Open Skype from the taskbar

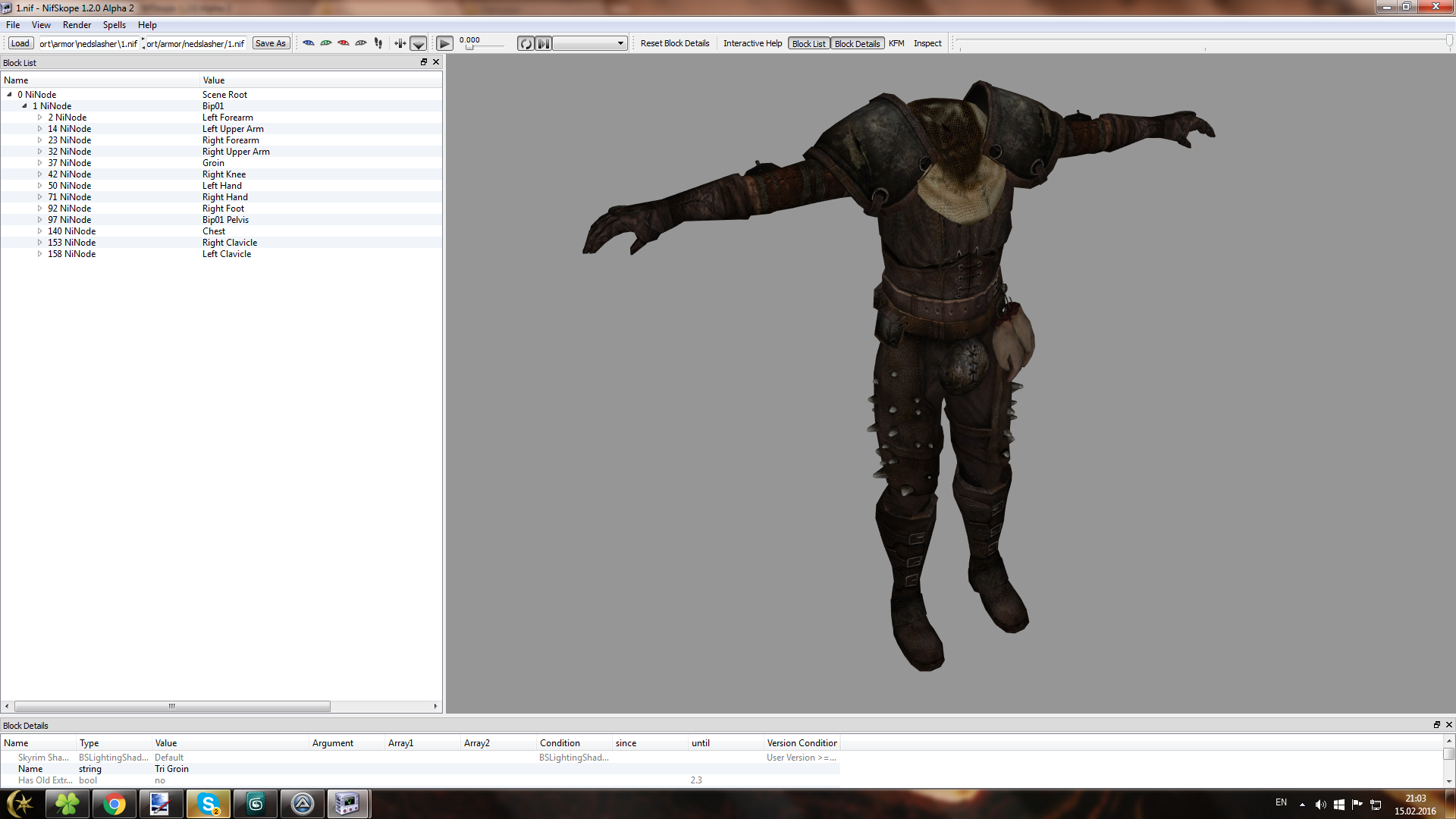pyautogui.click(x=208, y=804)
